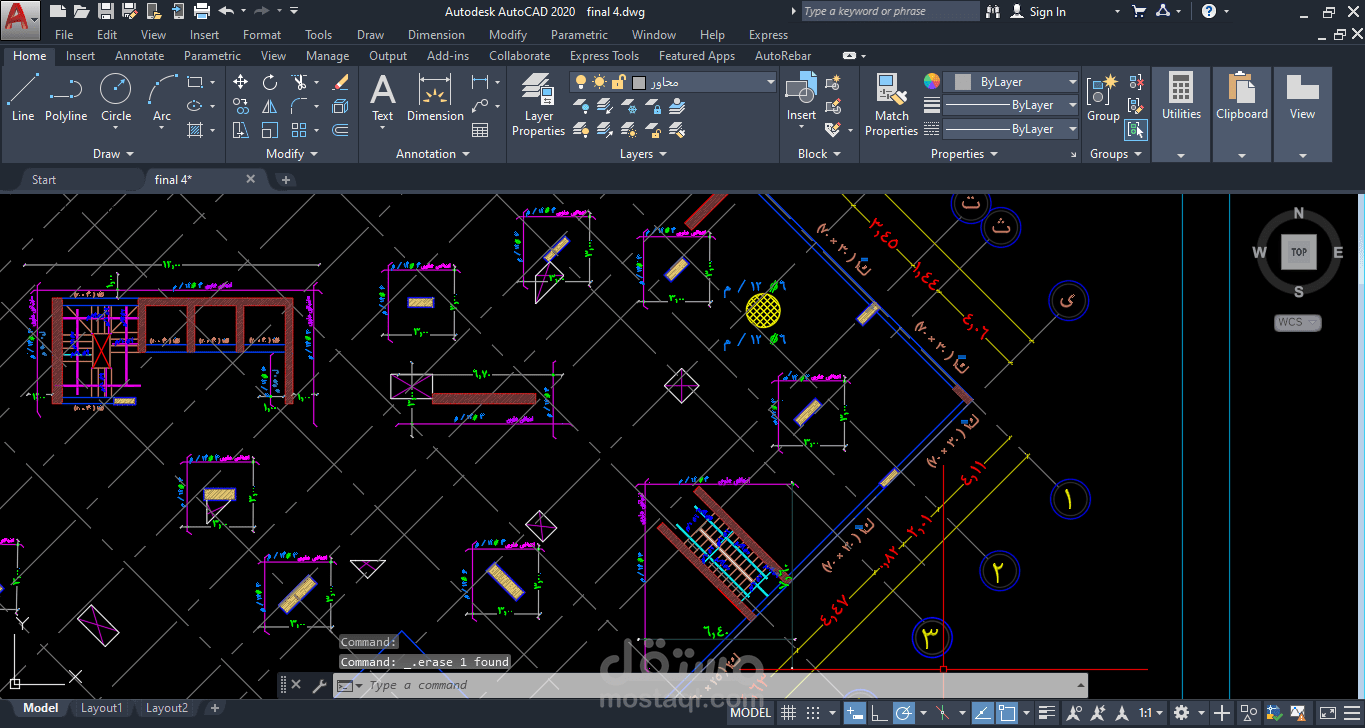Viewport: 1365px width, 728px height.
Task: Select the Mirror tool
Action: (x=270, y=106)
